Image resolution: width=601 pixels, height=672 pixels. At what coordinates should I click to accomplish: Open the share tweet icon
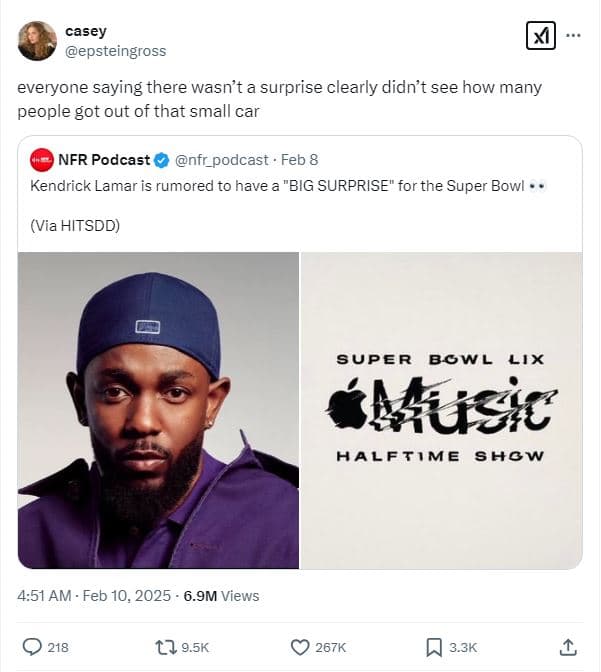pyautogui.click(x=568, y=647)
